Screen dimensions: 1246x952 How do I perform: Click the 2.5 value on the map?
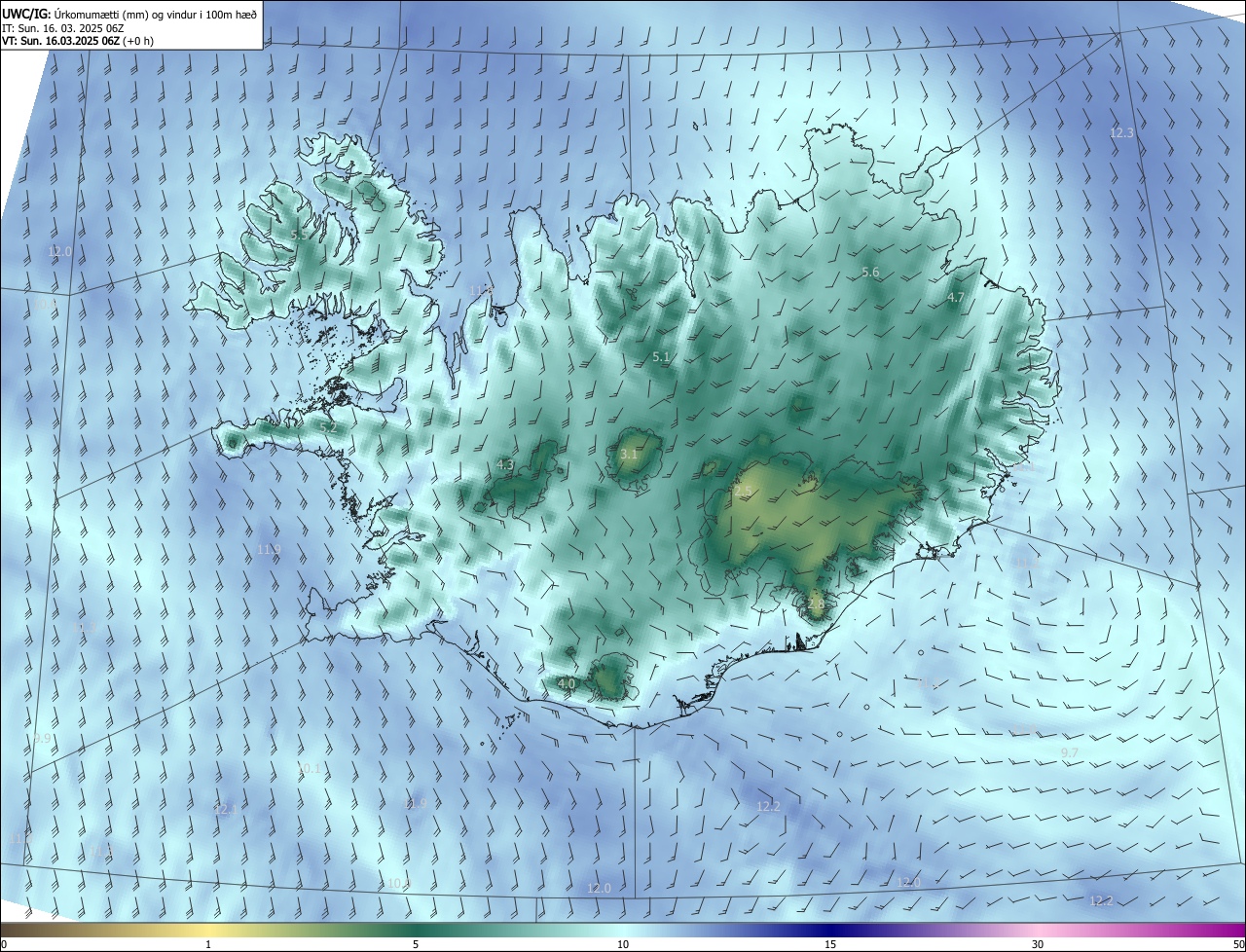(744, 493)
